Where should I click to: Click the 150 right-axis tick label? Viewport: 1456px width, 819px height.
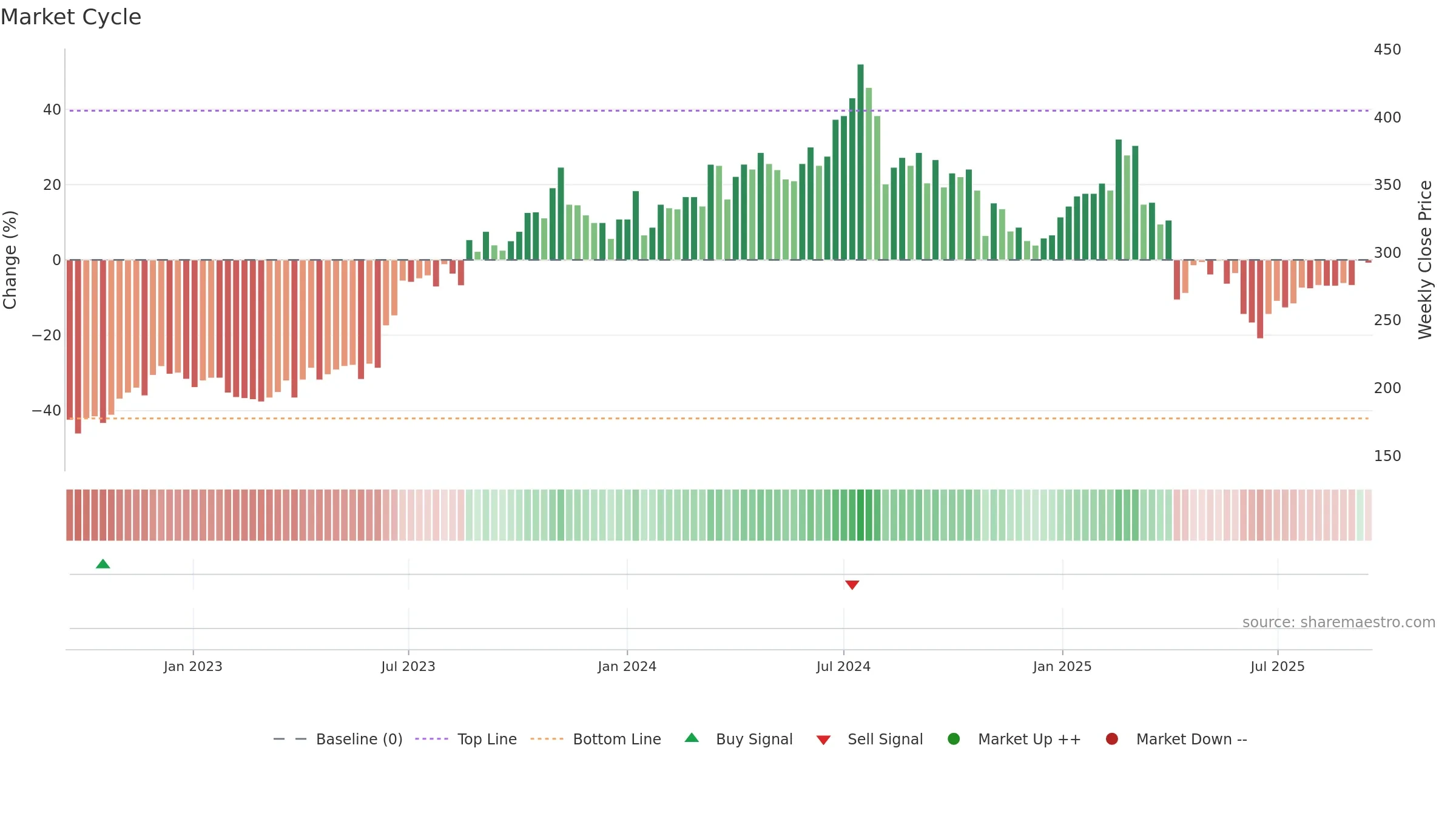click(1387, 456)
